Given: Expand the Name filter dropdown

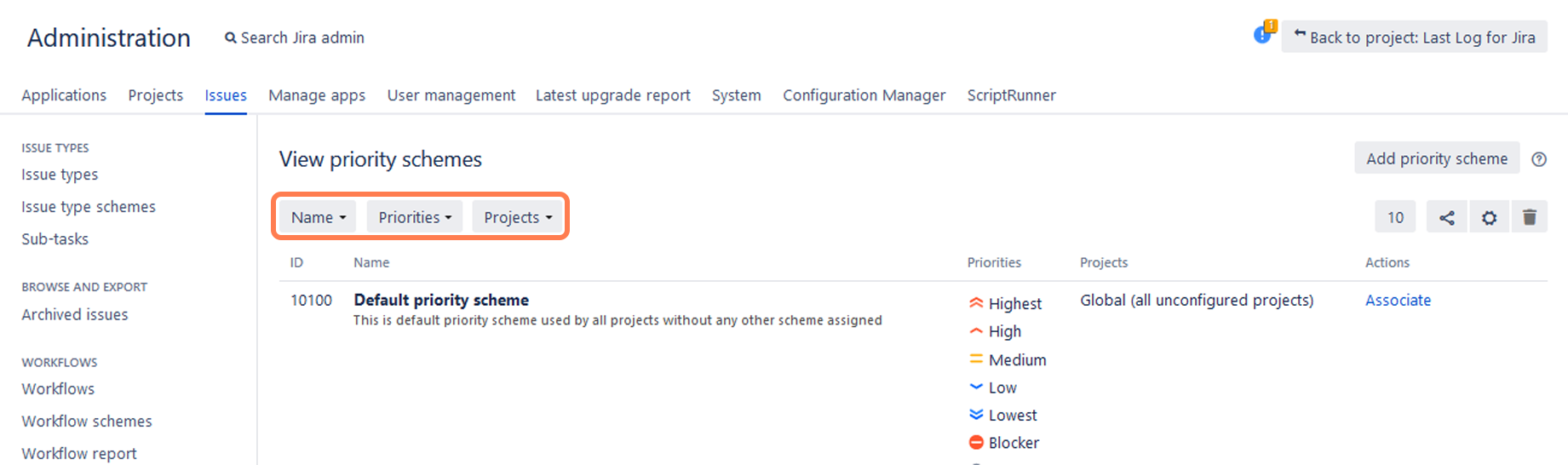Looking at the screenshot, I should coord(319,217).
